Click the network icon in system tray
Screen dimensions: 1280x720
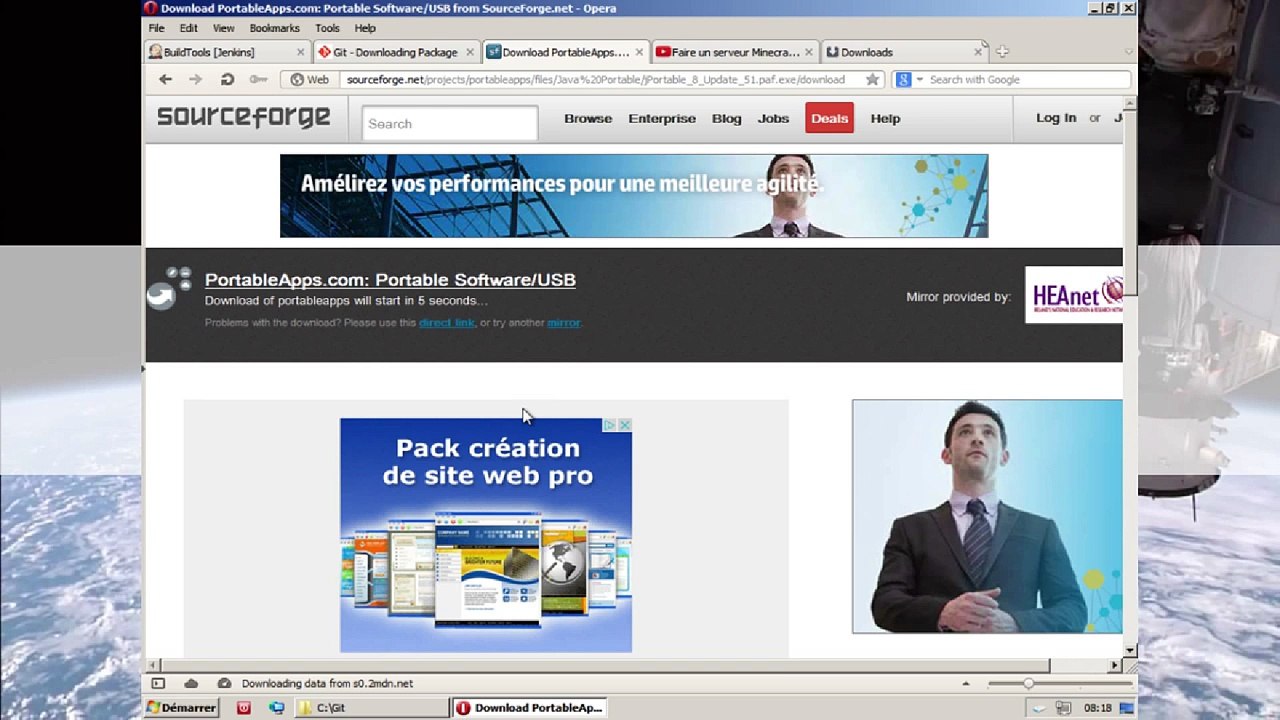(x=1063, y=708)
